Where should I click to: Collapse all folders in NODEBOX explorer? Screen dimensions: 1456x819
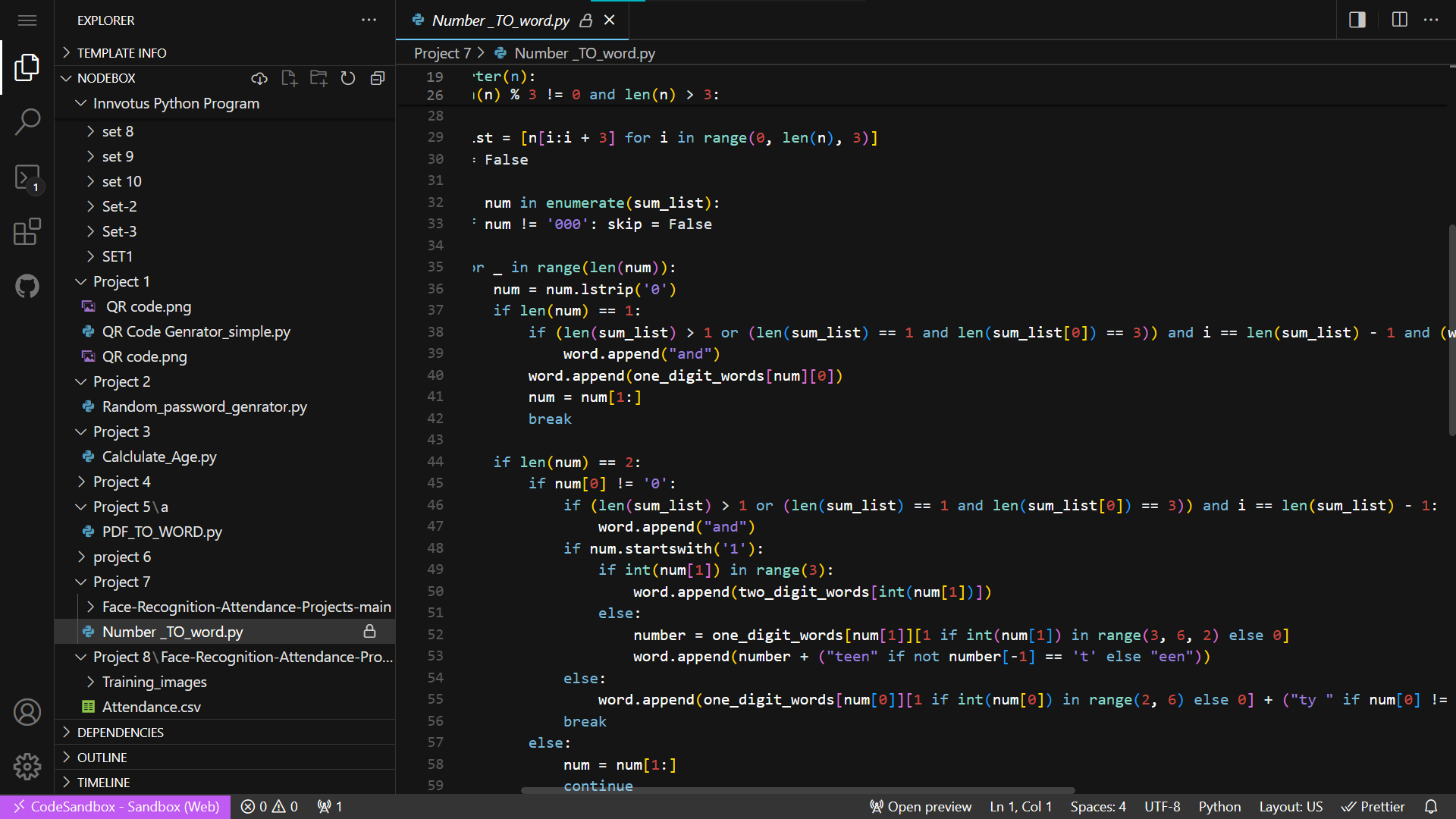[x=378, y=78]
